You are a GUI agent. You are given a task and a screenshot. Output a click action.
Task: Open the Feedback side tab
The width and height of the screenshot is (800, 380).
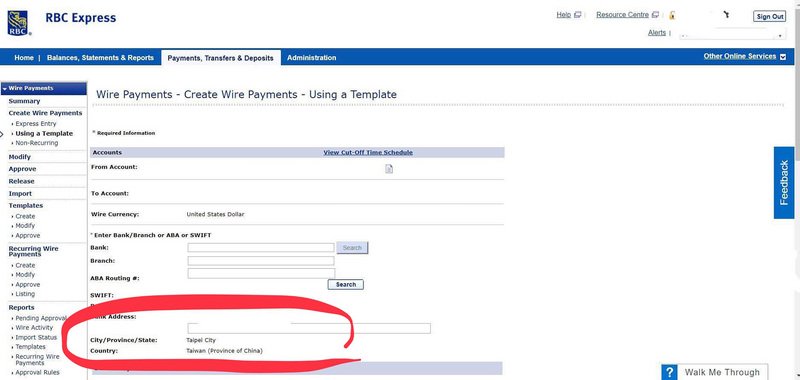(x=784, y=183)
